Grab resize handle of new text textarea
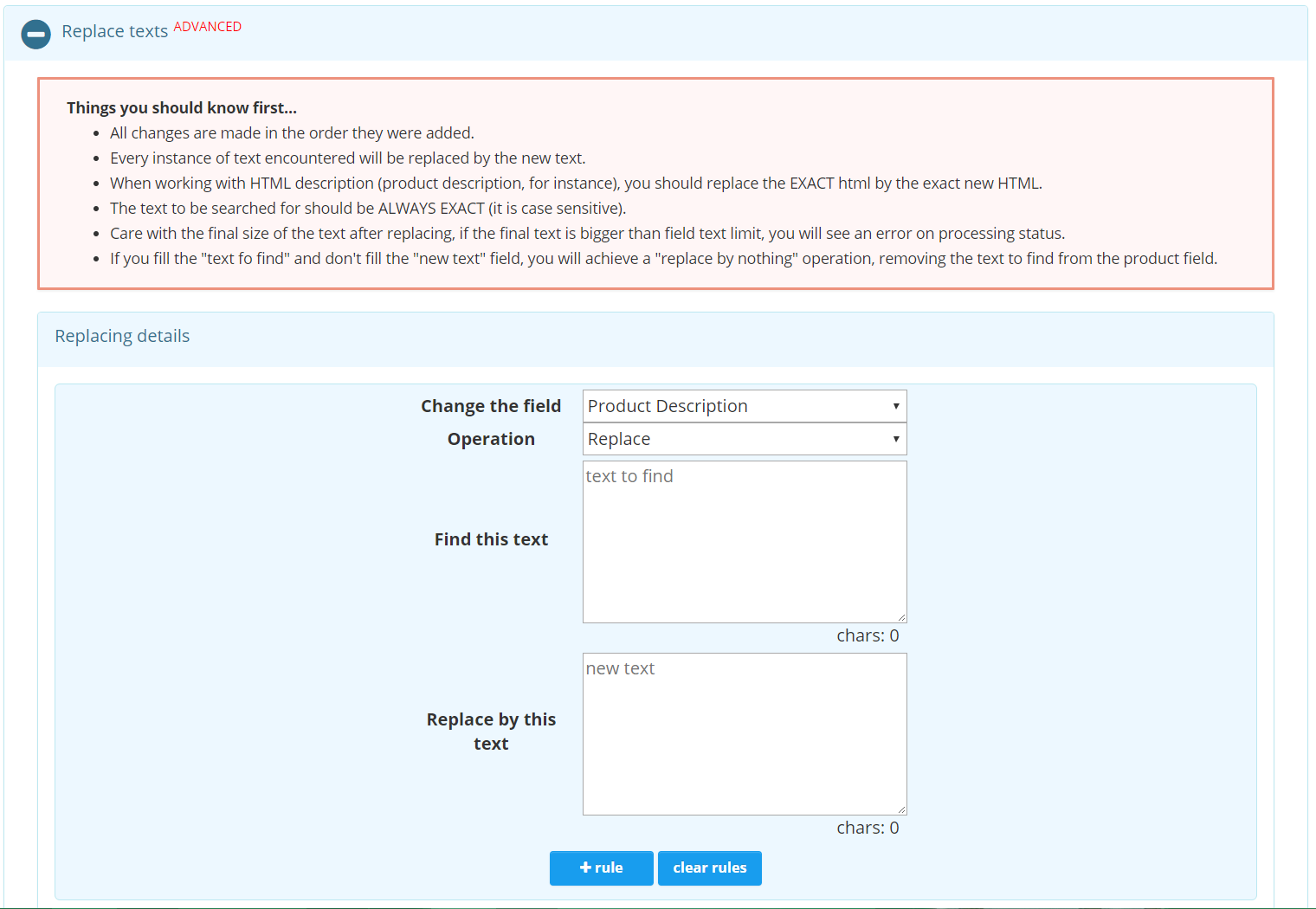This screenshot has height=909, width=1316. [x=901, y=809]
